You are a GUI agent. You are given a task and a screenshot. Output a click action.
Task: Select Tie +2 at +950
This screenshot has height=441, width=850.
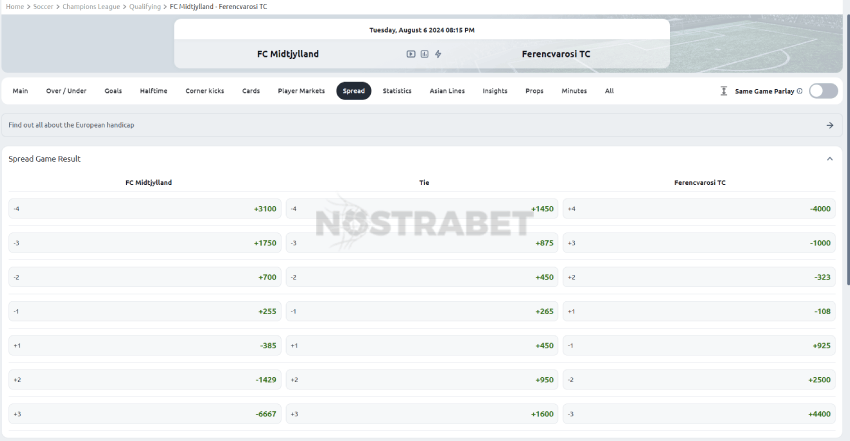point(422,379)
